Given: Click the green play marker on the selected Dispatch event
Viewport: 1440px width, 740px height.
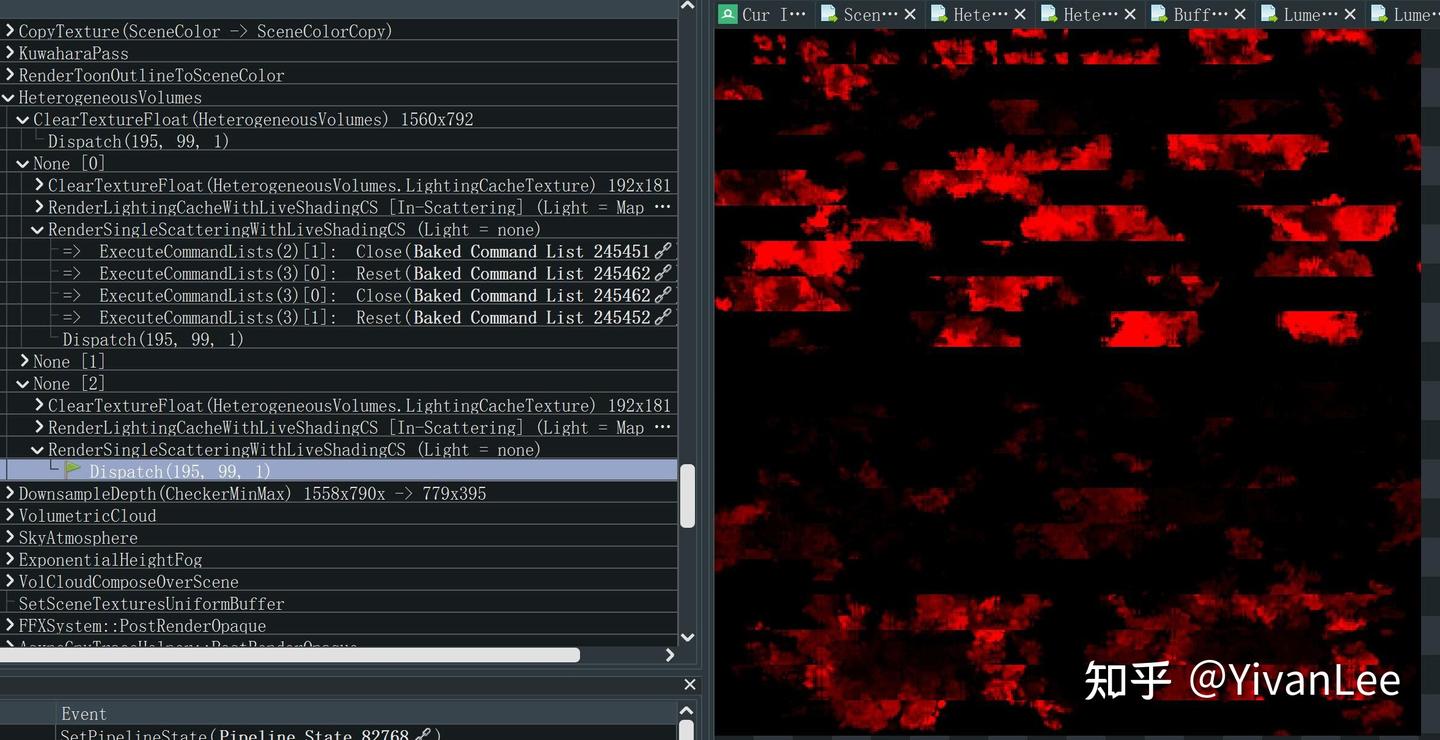Looking at the screenshot, I should [x=73, y=470].
